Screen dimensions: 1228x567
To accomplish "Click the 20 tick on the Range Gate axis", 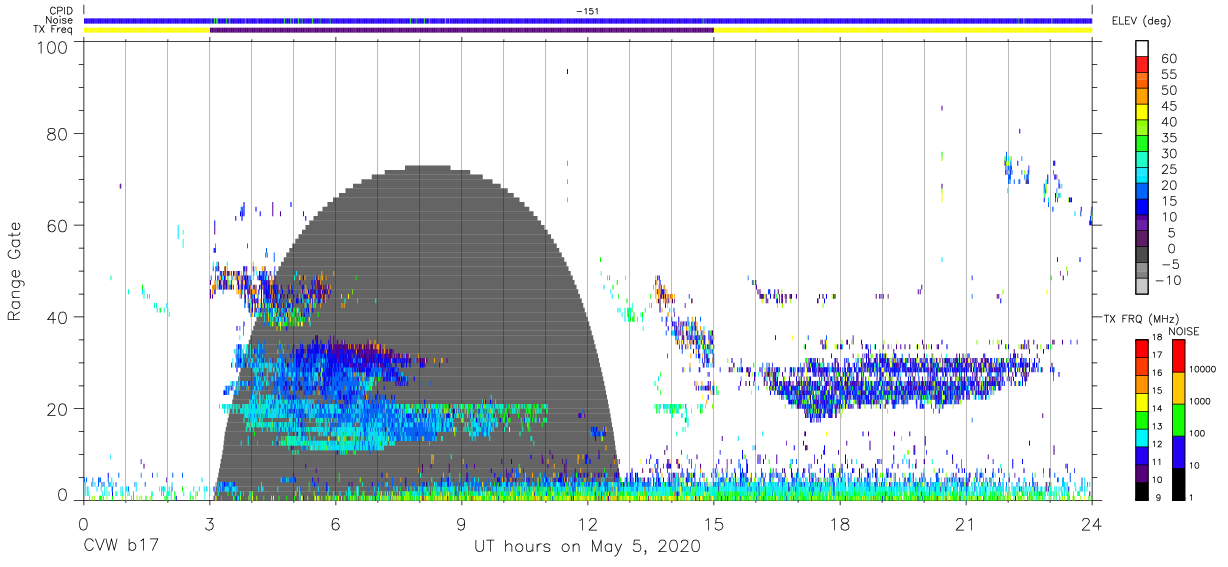I will coord(59,409).
